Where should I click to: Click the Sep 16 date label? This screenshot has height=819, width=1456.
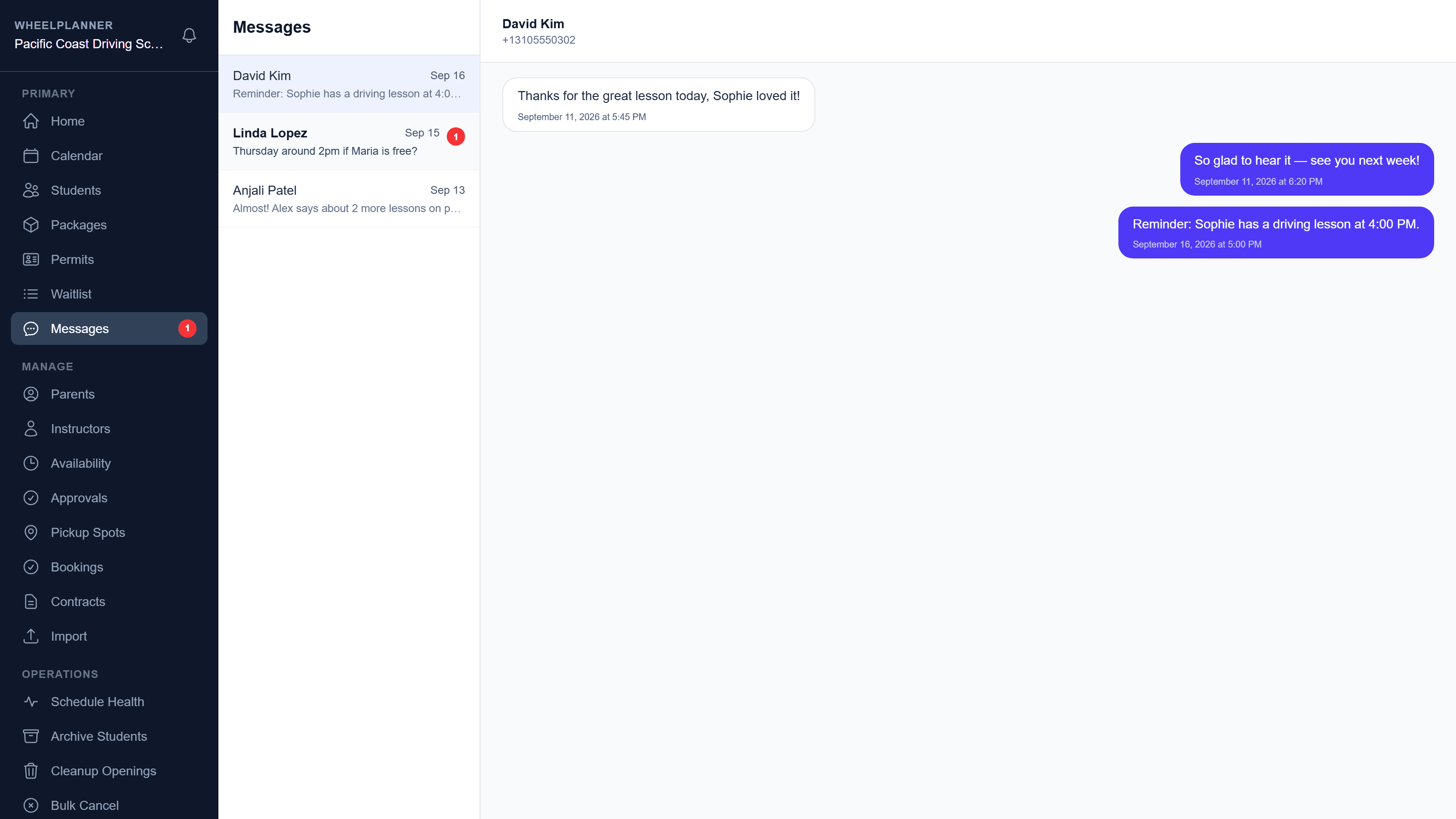click(447, 75)
